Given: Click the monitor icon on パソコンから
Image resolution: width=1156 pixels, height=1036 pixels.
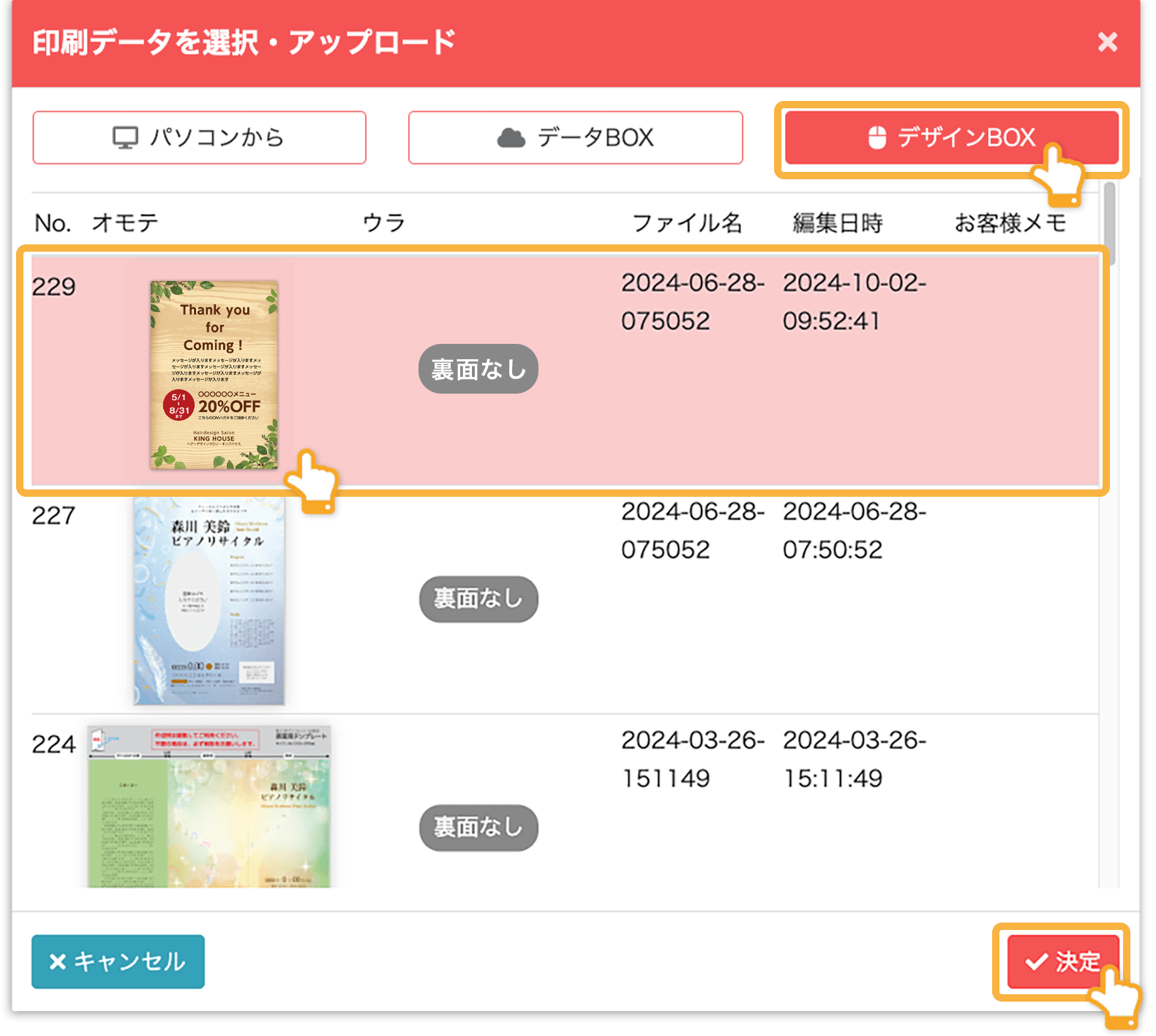Looking at the screenshot, I should pos(125,138).
